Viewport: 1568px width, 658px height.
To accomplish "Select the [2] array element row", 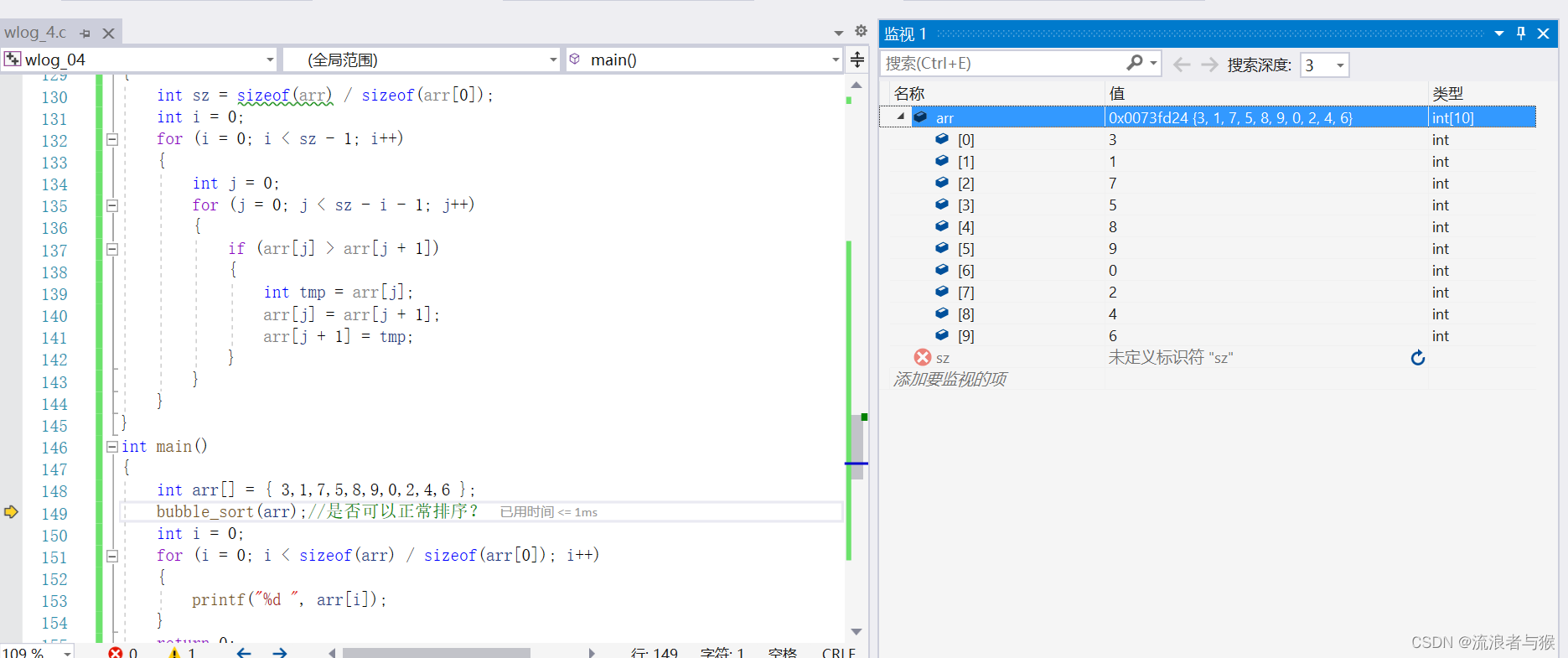I will (1208, 184).
